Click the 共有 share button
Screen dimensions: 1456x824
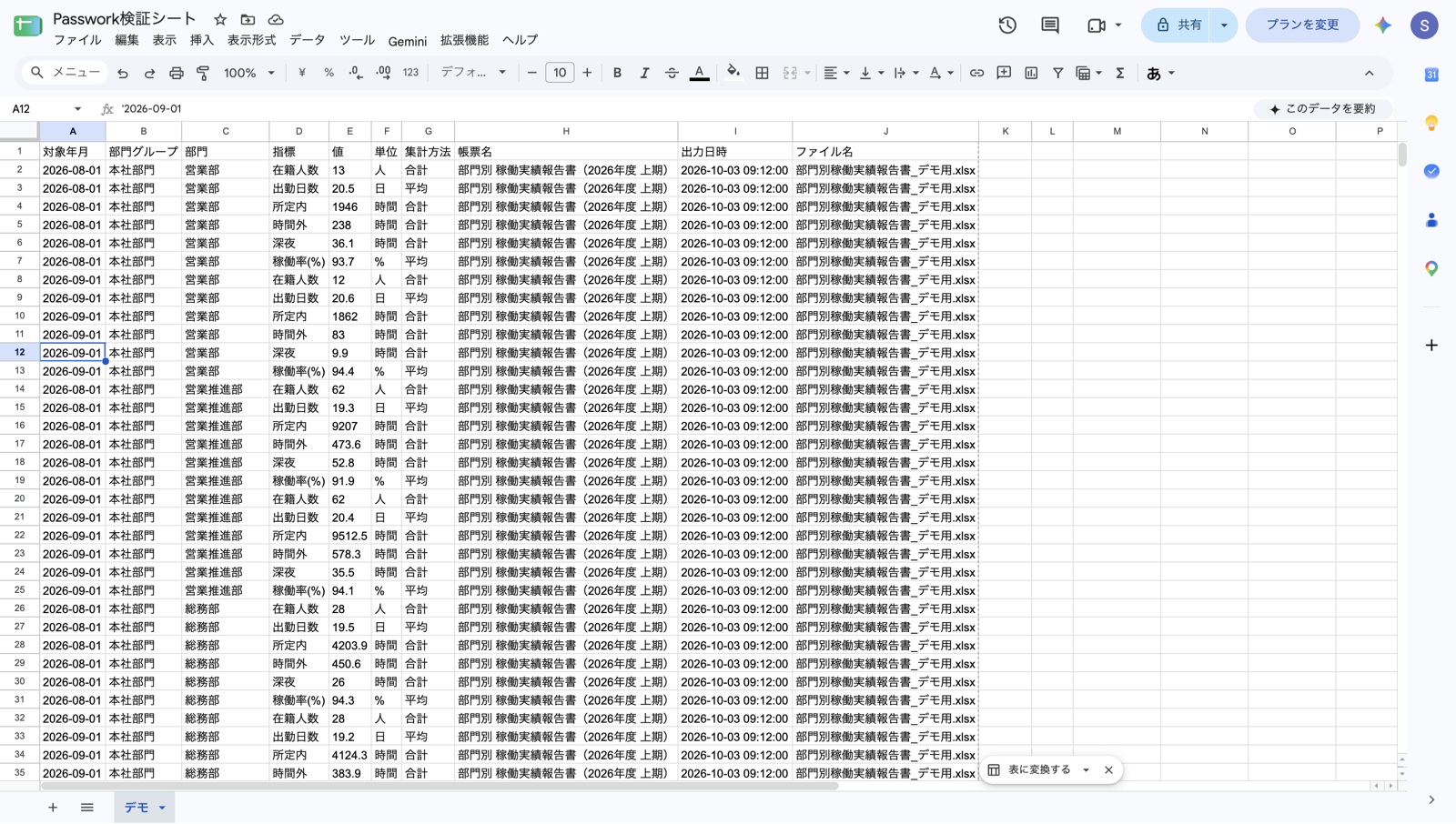1178,25
